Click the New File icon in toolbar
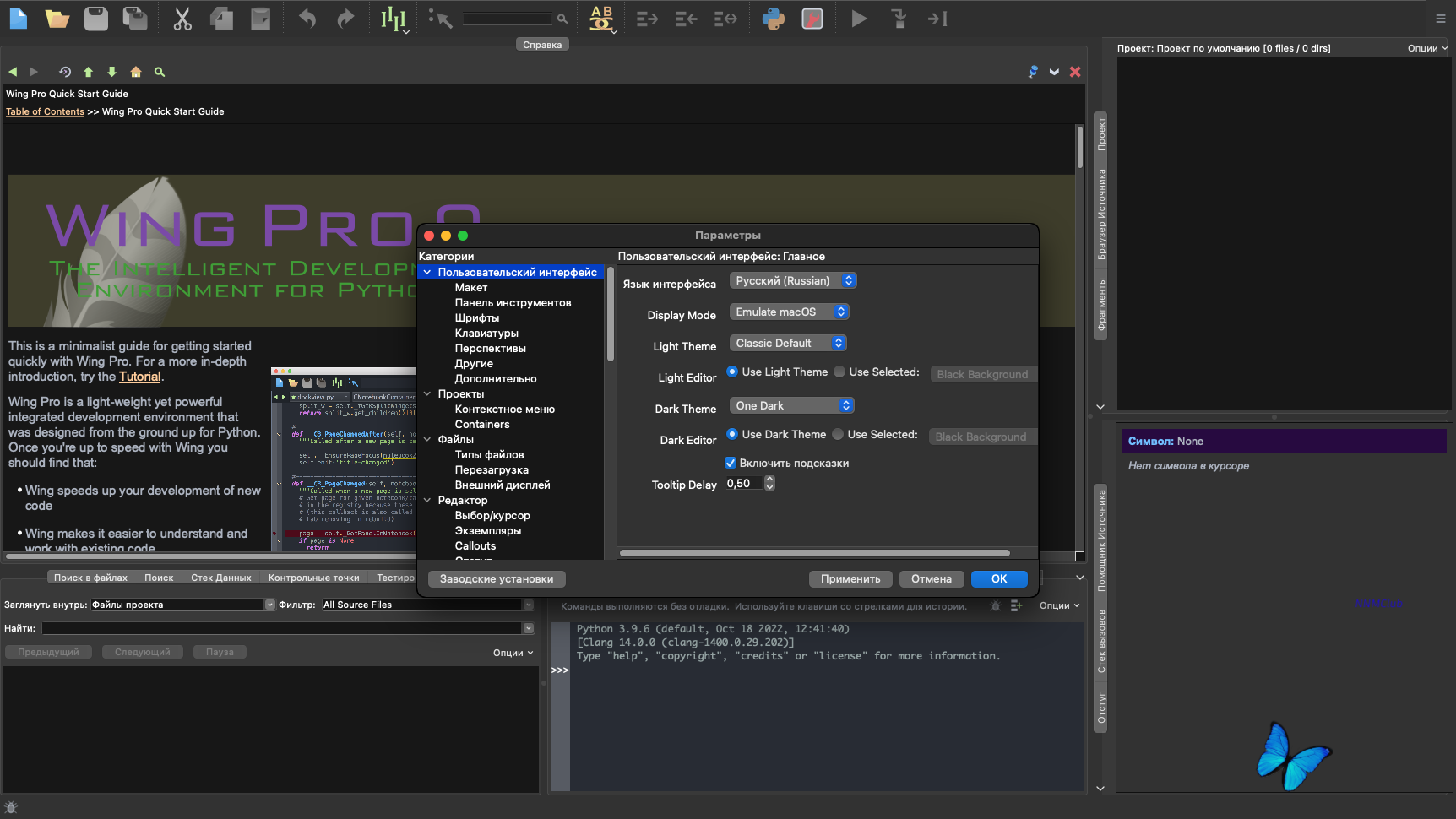This screenshot has width=1456, height=819. (19, 18)
